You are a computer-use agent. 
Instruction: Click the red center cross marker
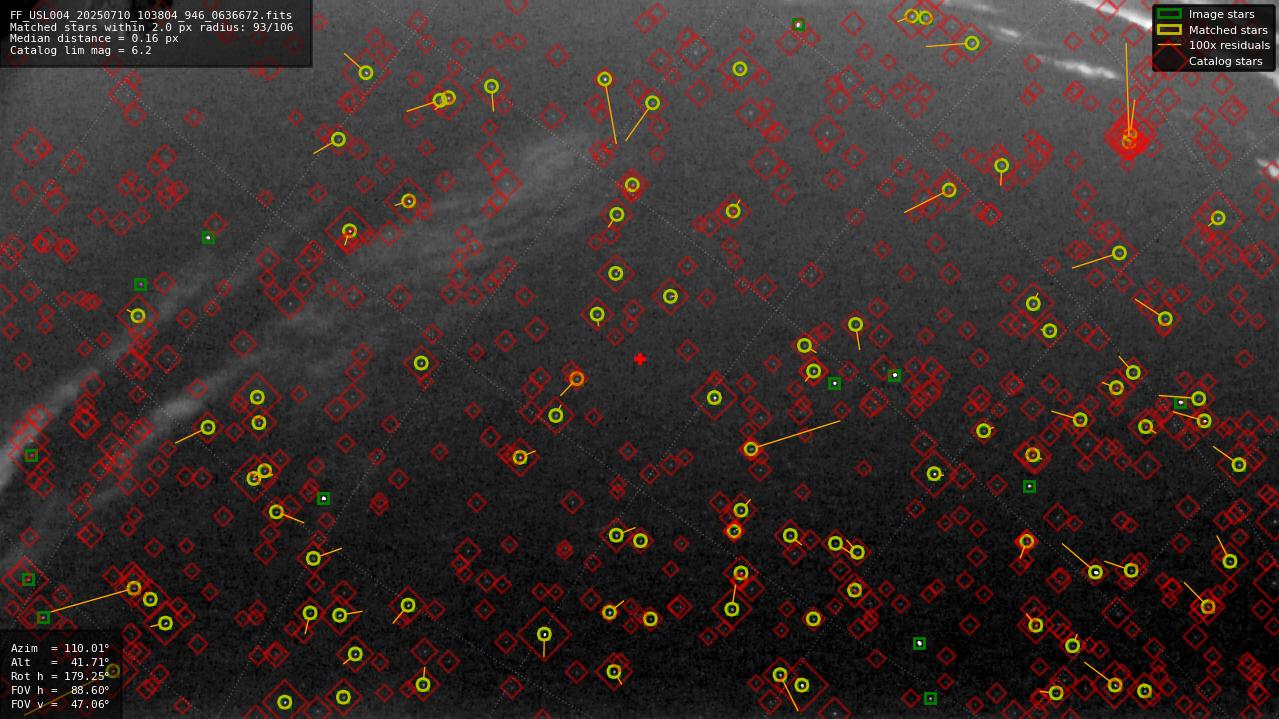tap(640, 359)
